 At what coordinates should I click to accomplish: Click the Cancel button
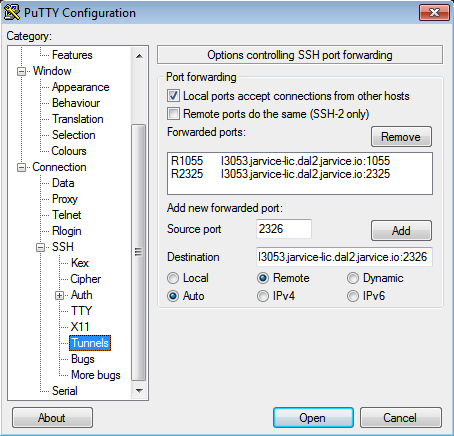coord(401,418)
